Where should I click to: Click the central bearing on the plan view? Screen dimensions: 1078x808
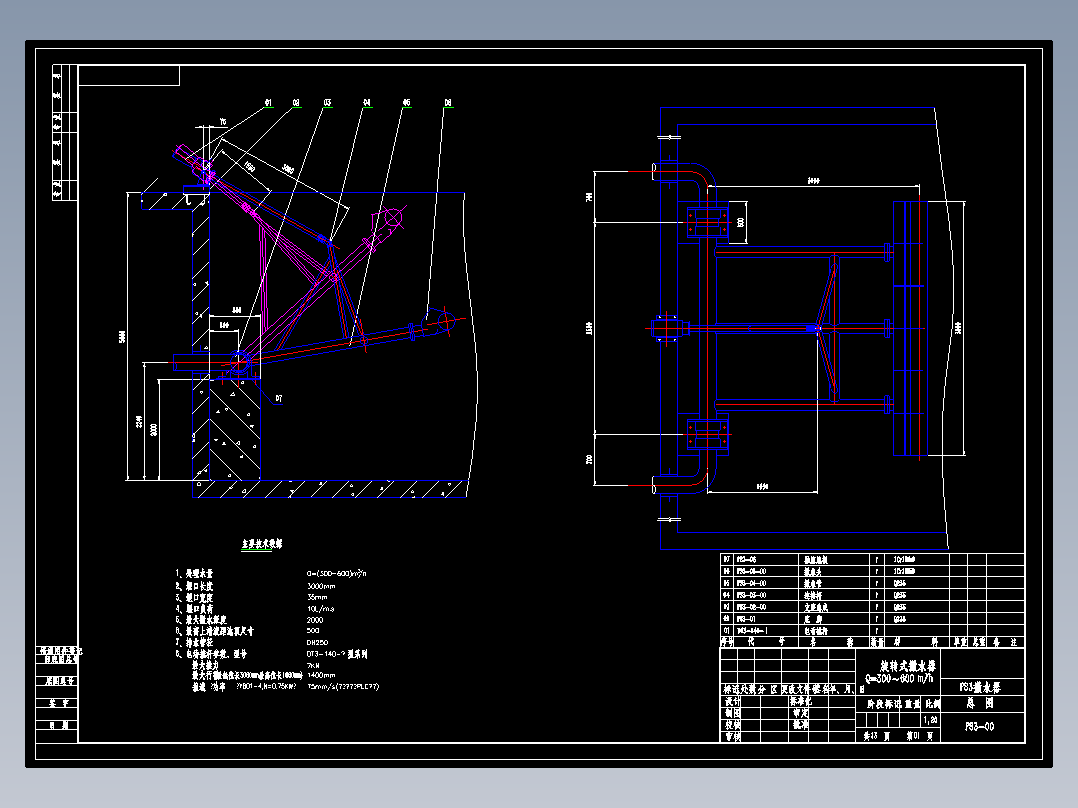click(666, 329)
